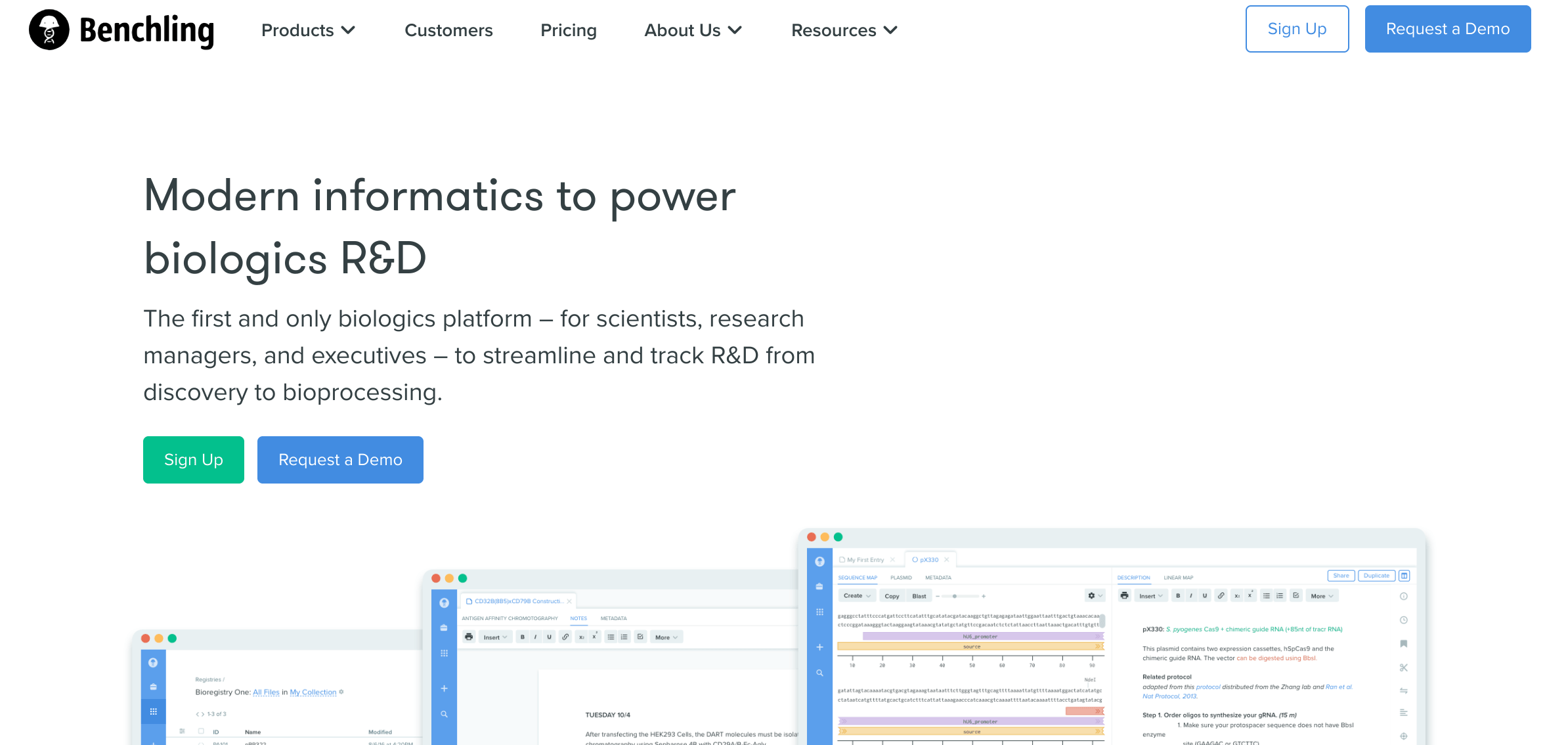Open history clock icon in pX330 right sidebar
The image size is (1568, 745).
coord(1404,620)
